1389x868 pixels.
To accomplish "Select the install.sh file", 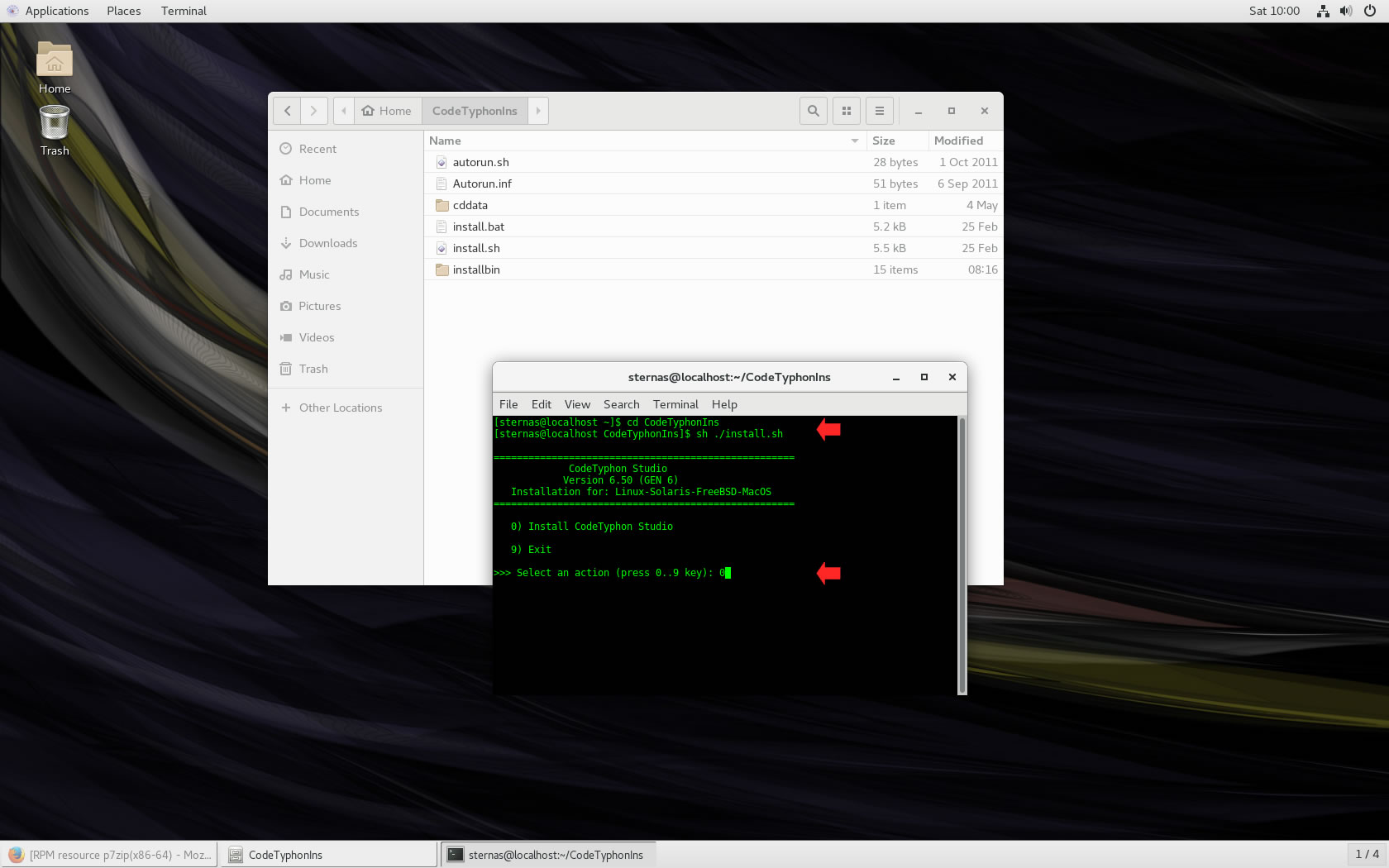I will pos(714,248).
